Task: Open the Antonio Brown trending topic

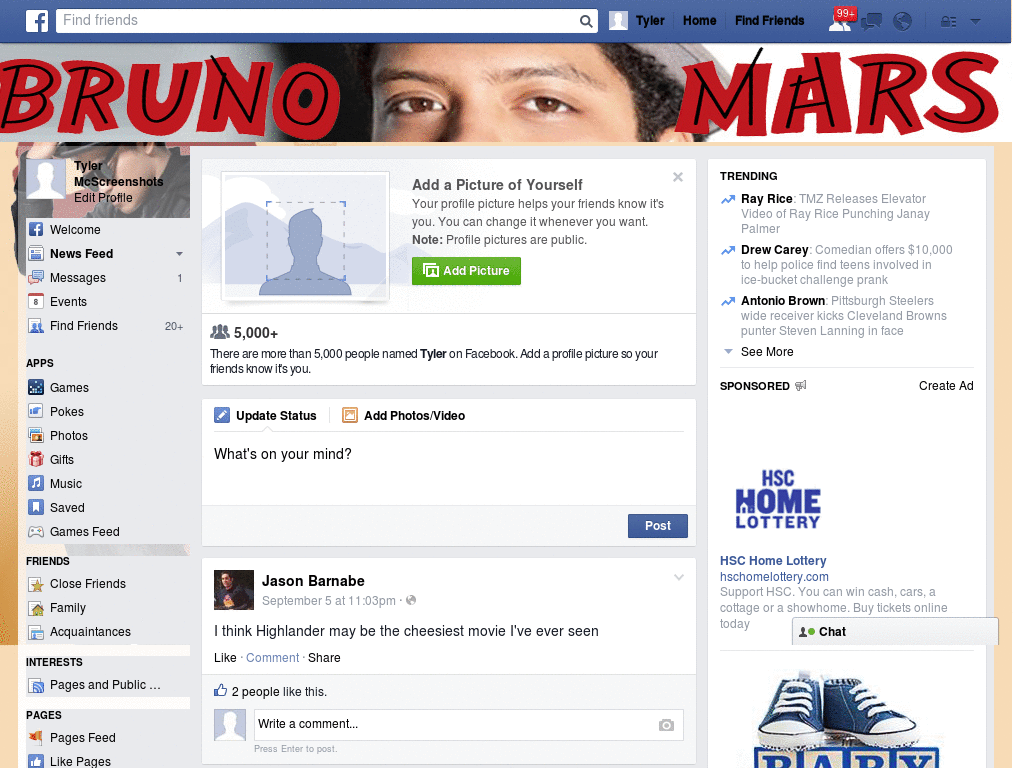Action: [x=782, y=300]
